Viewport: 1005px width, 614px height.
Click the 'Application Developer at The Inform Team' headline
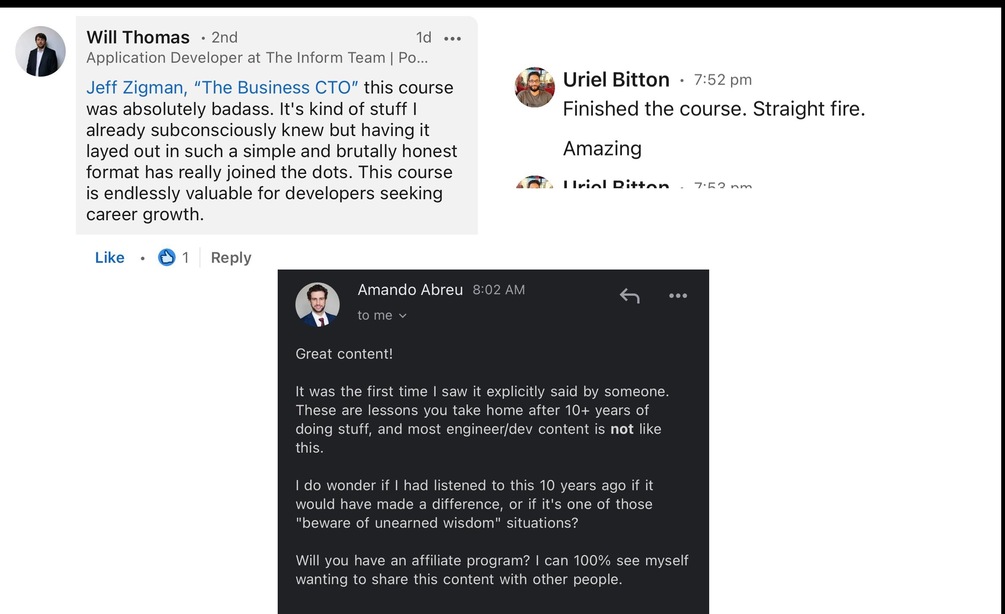coord(257,58)
